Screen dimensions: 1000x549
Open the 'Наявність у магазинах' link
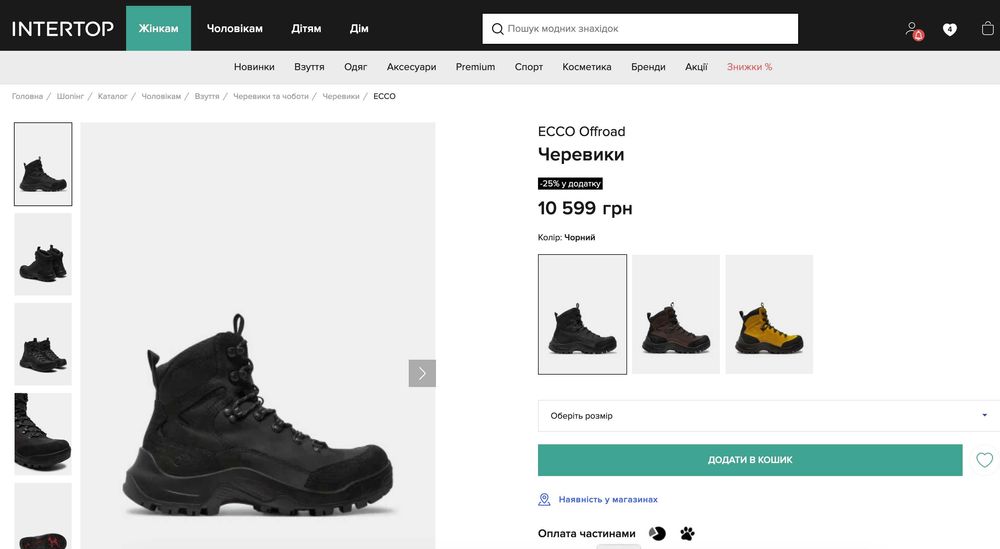click(x=608, y=499)
